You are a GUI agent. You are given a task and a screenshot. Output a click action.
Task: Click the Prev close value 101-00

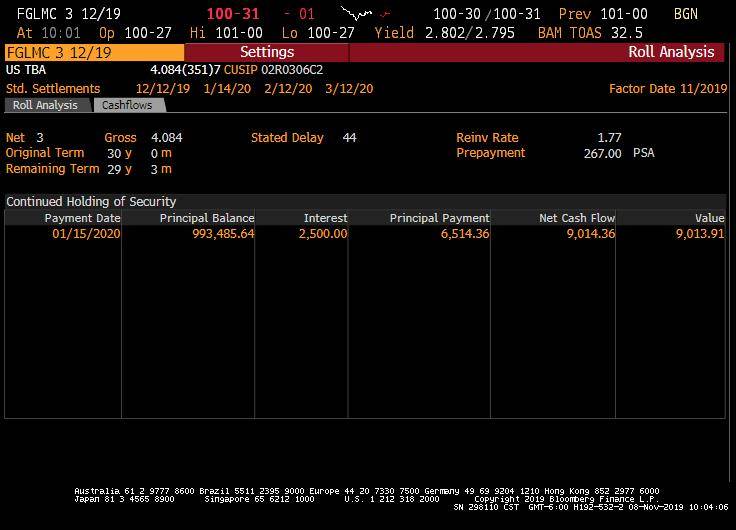(x=624, y=14)
